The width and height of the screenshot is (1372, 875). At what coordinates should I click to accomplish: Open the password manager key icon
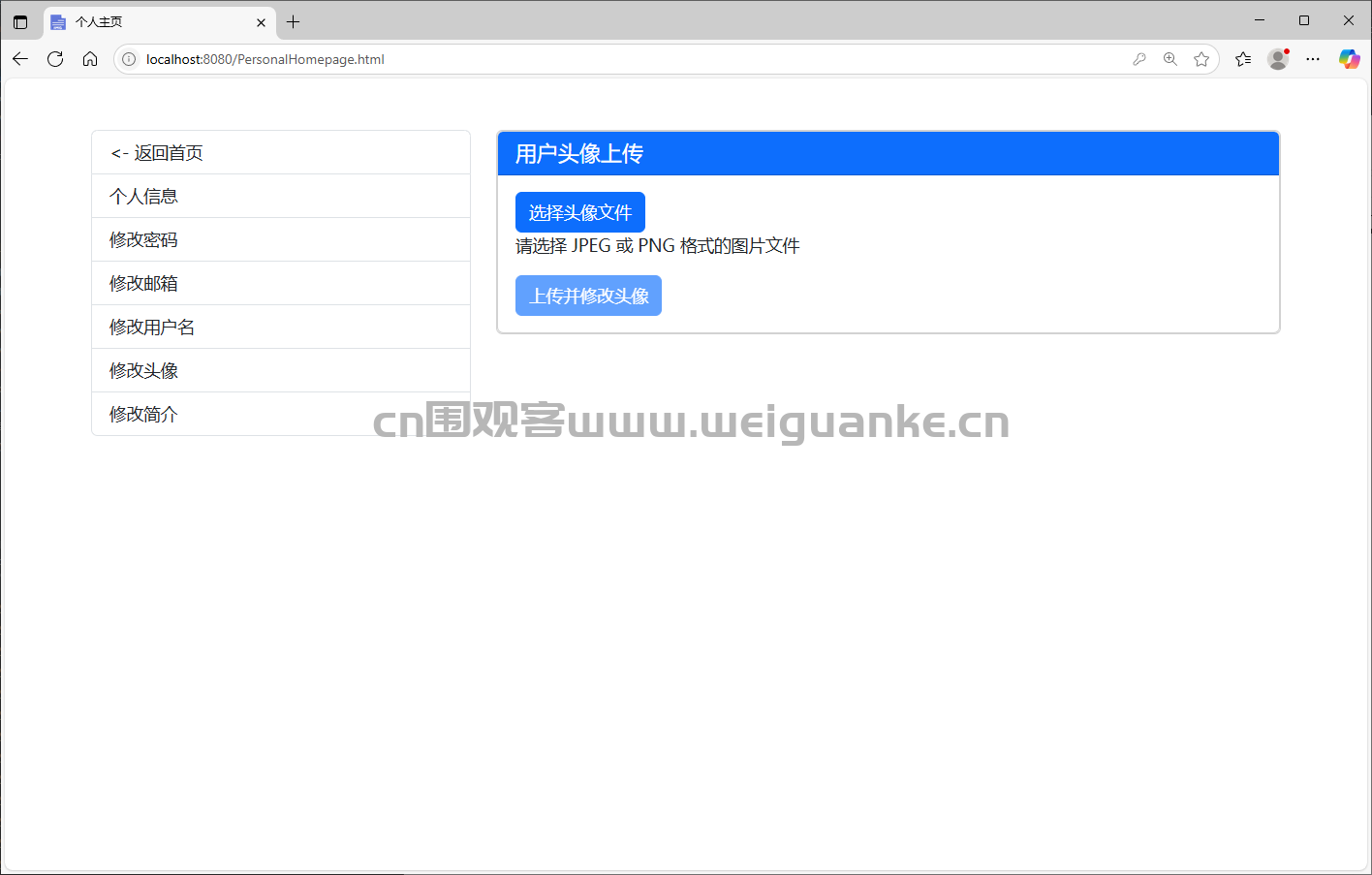pyautogui.click(x=1139, y=59)
